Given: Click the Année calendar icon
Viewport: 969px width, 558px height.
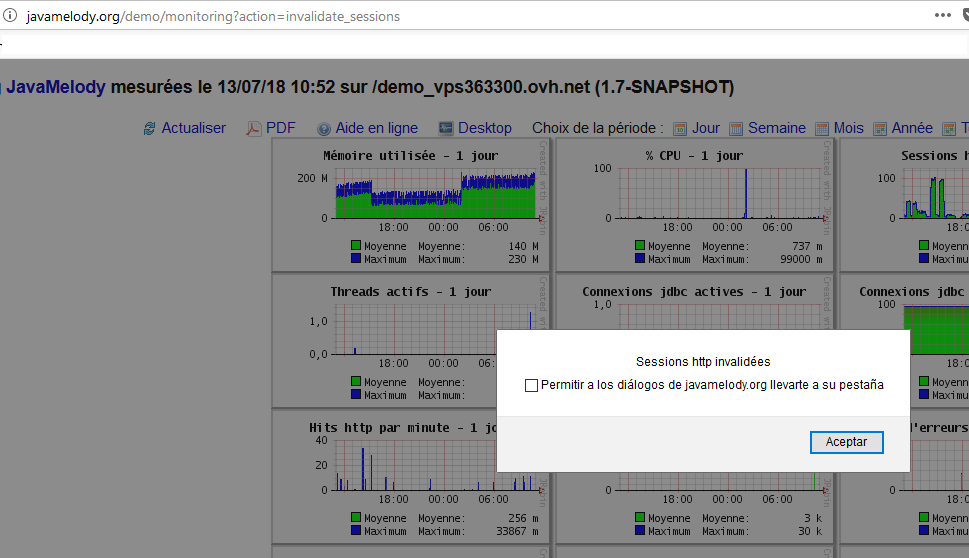Looking at the screenshot, I should pos(880,129).
